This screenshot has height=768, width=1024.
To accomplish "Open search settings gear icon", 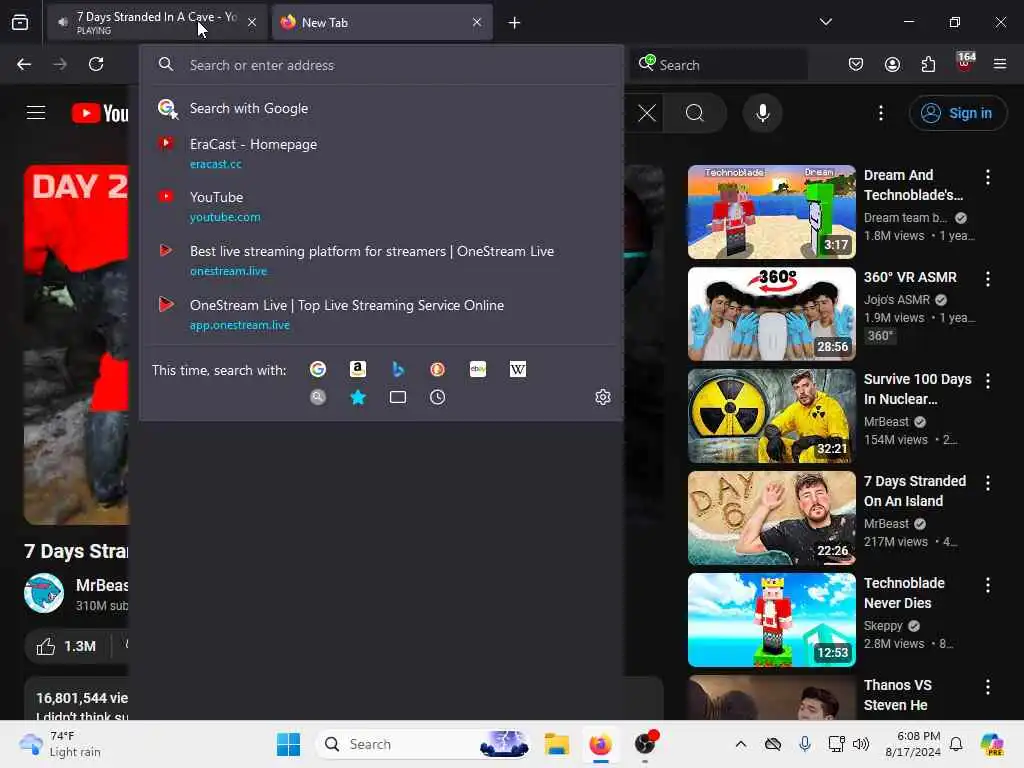I will (603, 397).
